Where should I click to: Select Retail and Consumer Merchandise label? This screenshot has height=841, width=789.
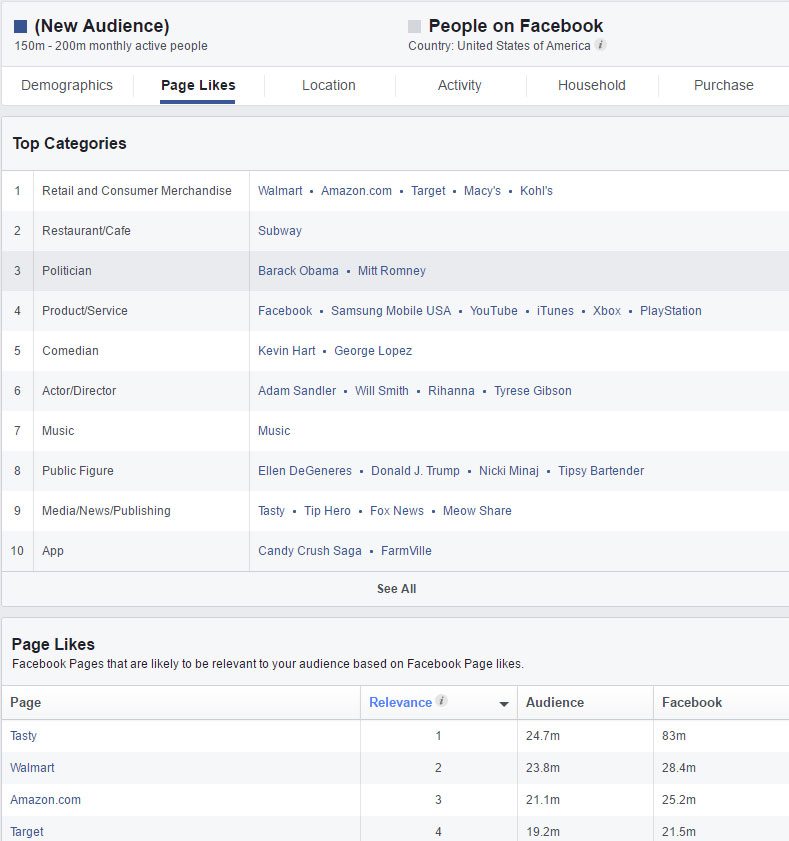tap(137, 191)
